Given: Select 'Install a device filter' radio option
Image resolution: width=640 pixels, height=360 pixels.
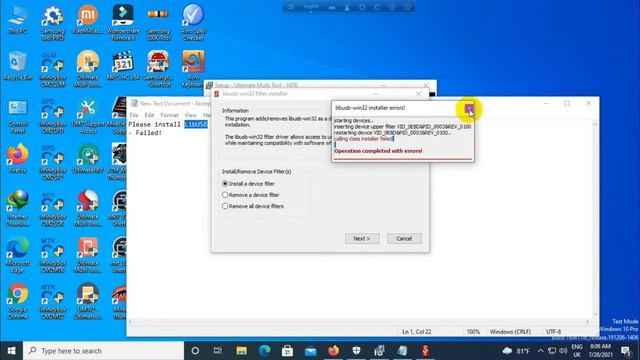Looking at the screenshot, I should click(225, 184).
